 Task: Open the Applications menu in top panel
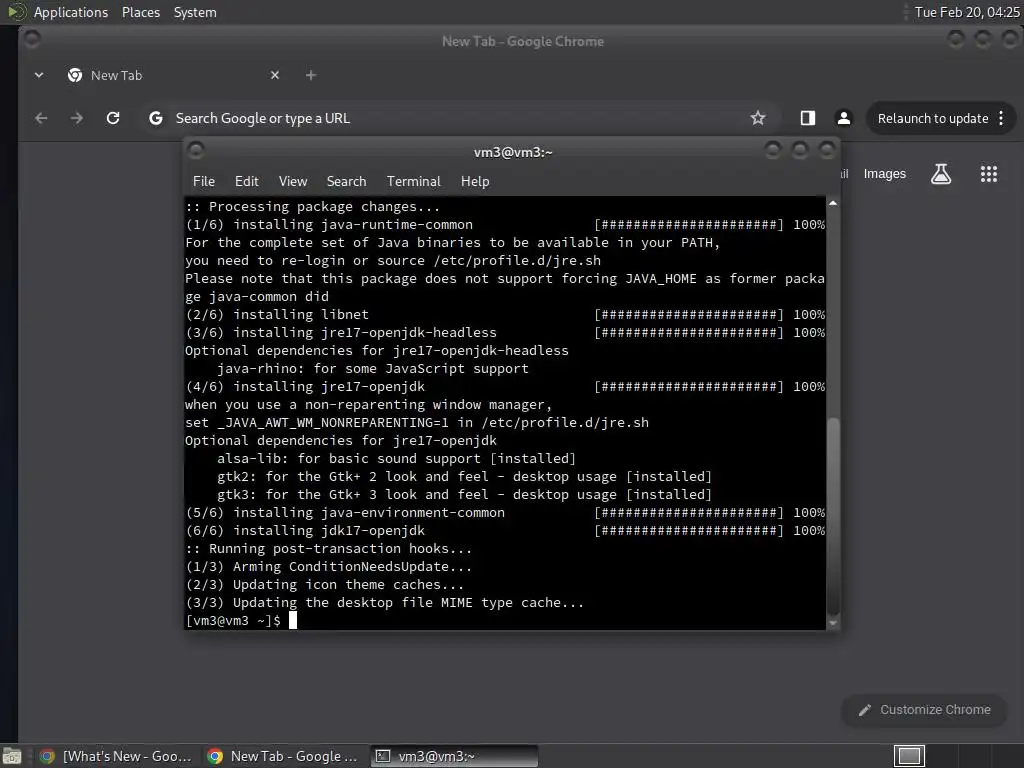point(71,12)
